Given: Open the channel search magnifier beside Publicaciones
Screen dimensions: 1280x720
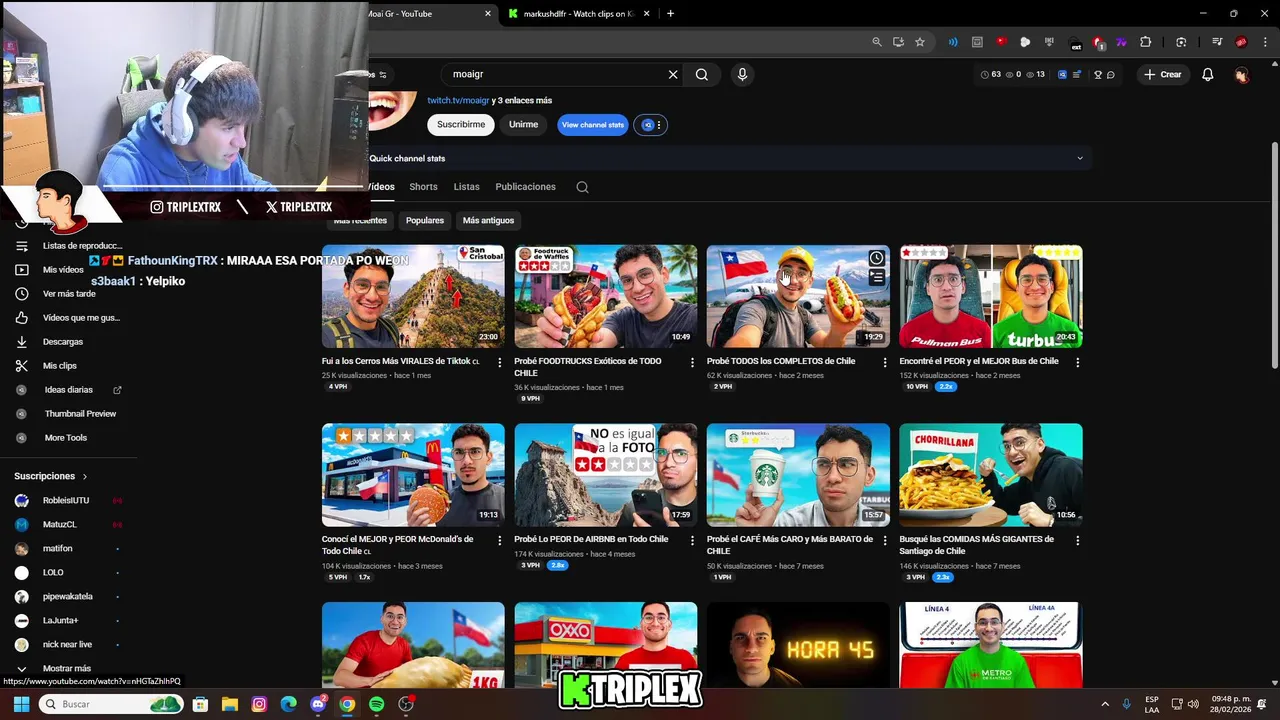Looking at the screenshot, I should [582, 187].
